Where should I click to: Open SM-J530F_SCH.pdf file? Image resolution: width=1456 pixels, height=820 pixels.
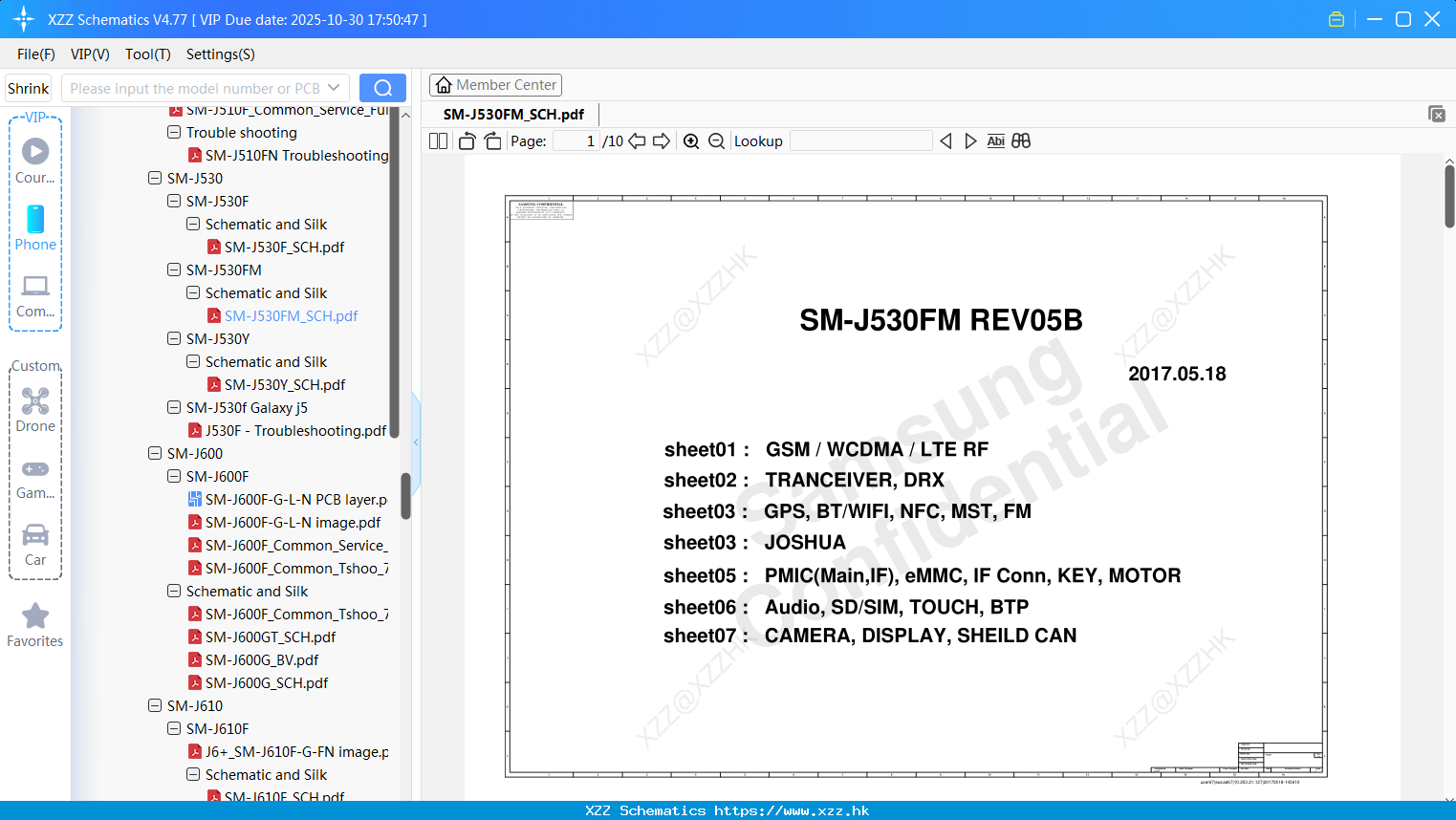click(x=275, y=247)
